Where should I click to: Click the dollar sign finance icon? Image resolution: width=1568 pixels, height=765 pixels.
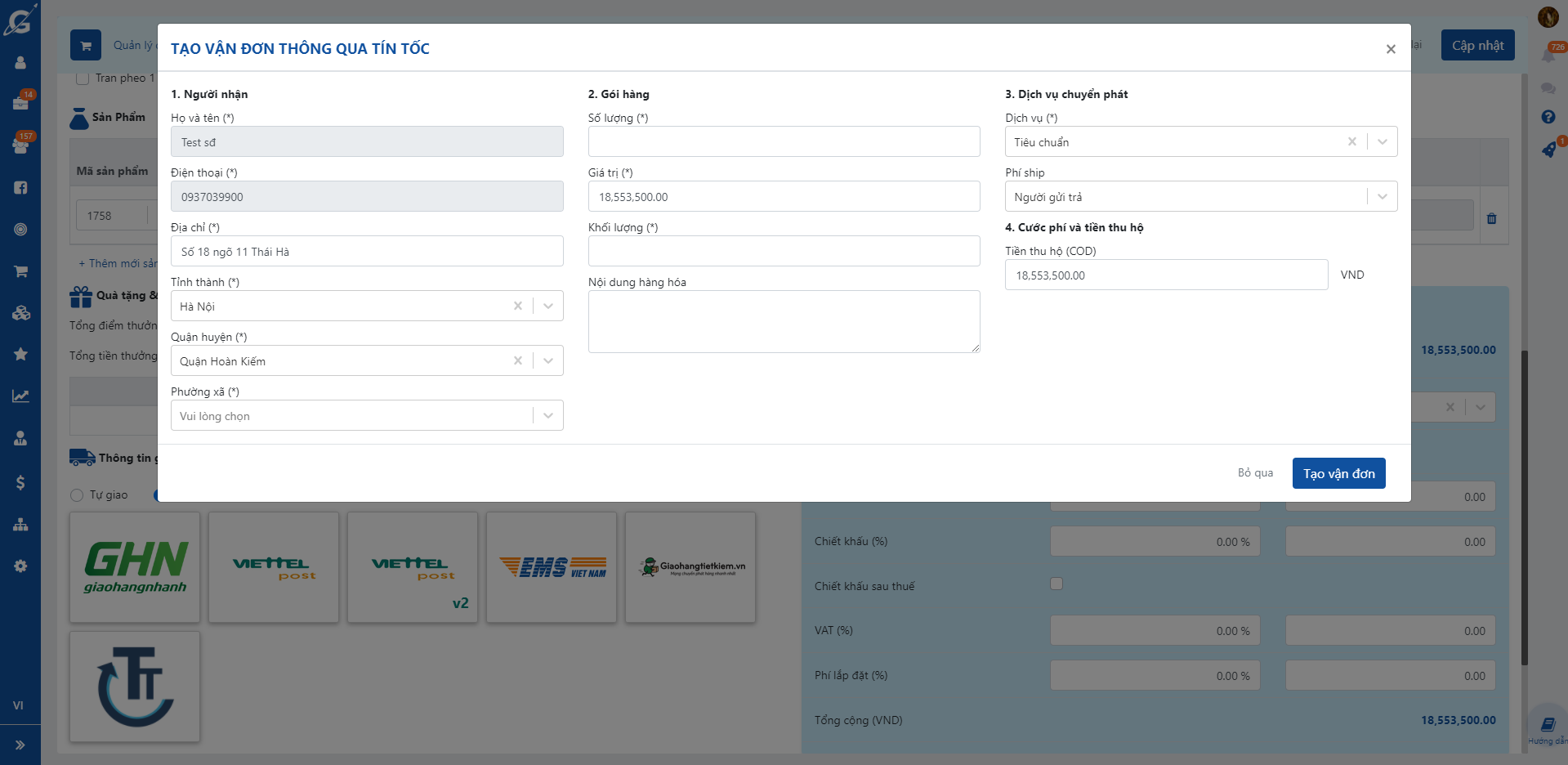click(20, 482)
